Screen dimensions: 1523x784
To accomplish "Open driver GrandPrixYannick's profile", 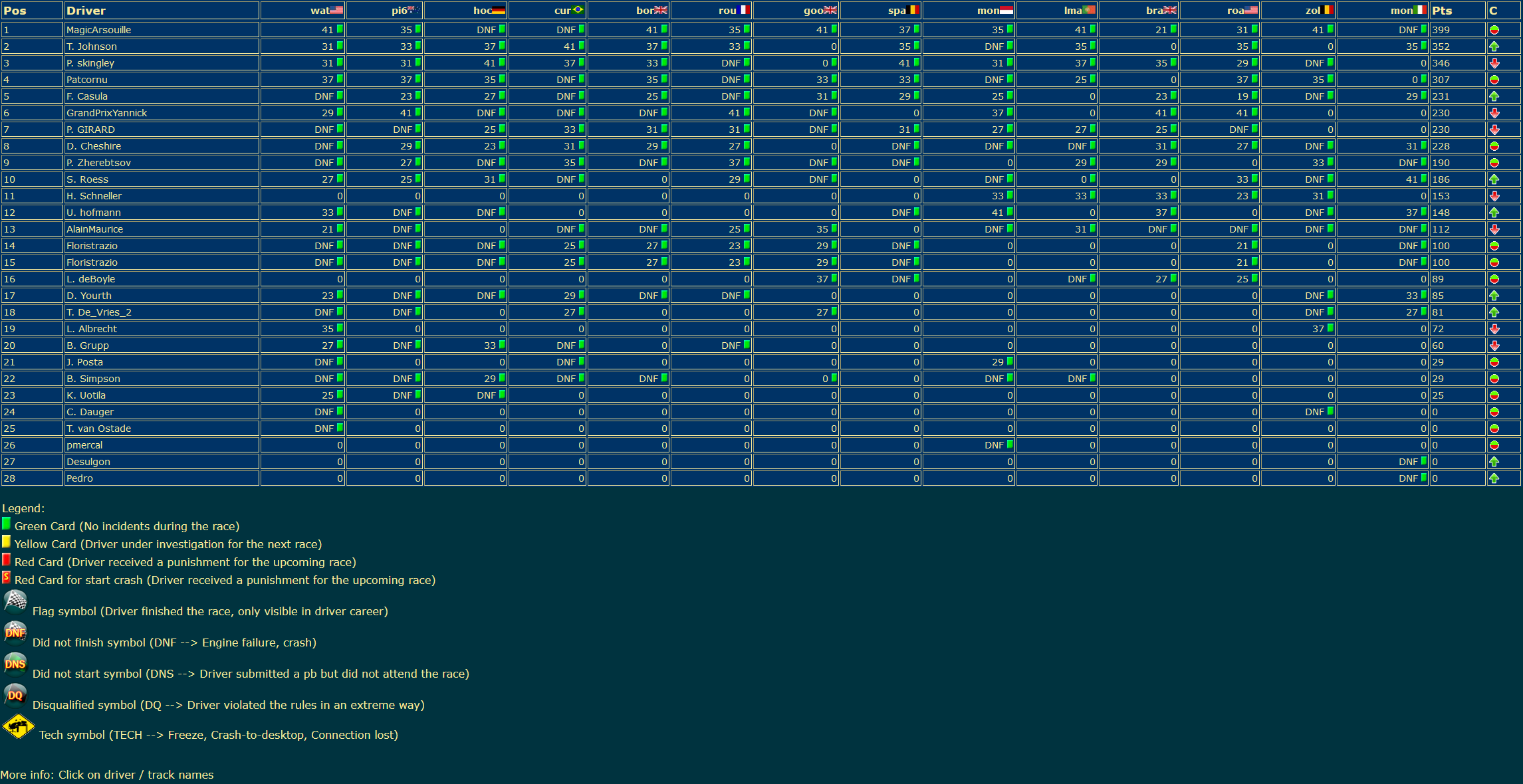I will [x=106, y=113].
